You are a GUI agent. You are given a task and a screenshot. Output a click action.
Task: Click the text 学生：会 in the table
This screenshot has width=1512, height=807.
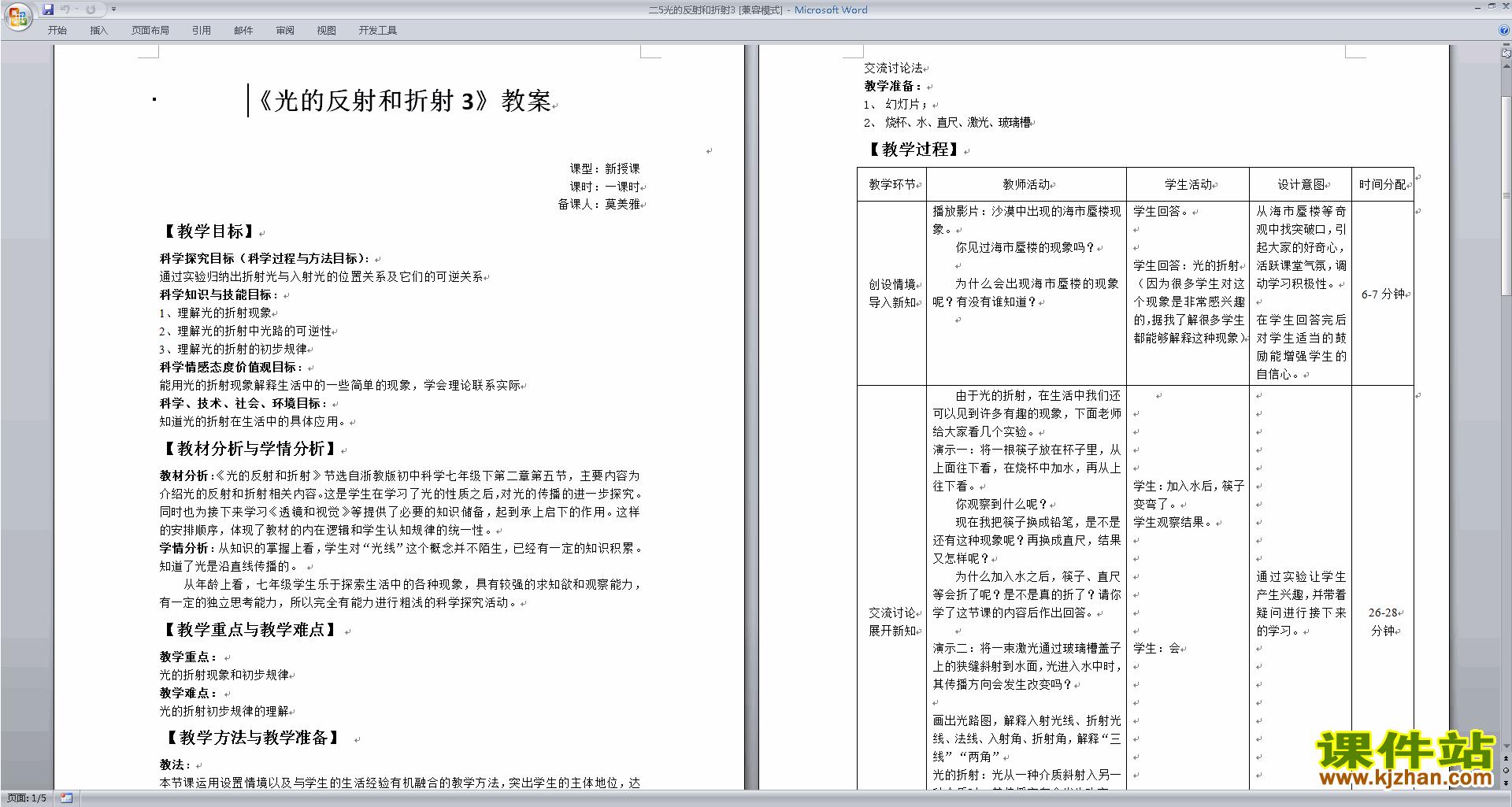(x=1157, y=649)
